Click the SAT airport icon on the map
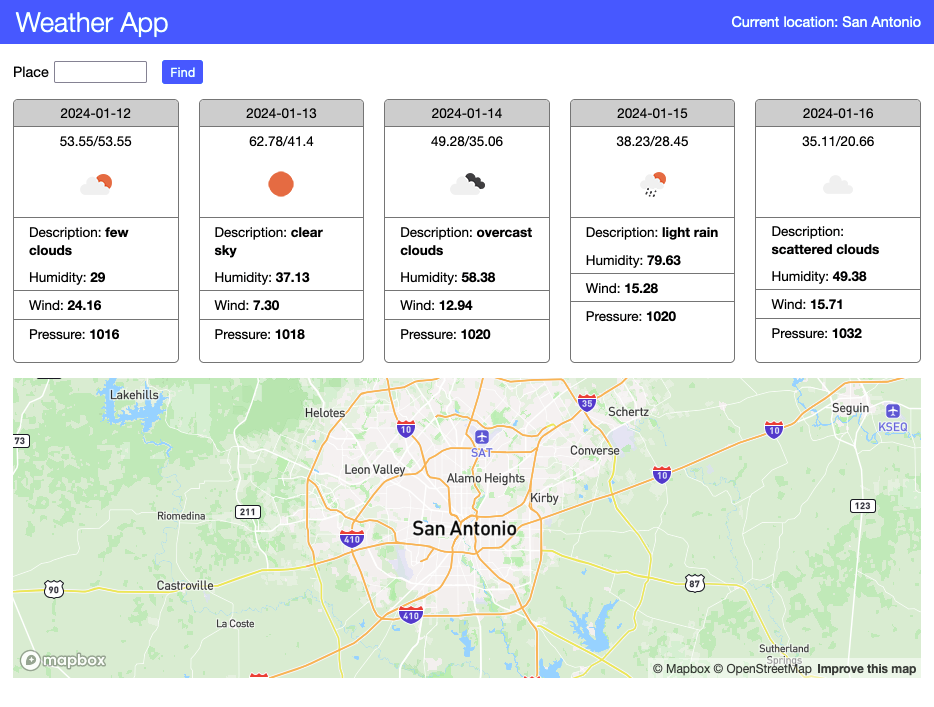934x707 pixels. click(482, 435)
